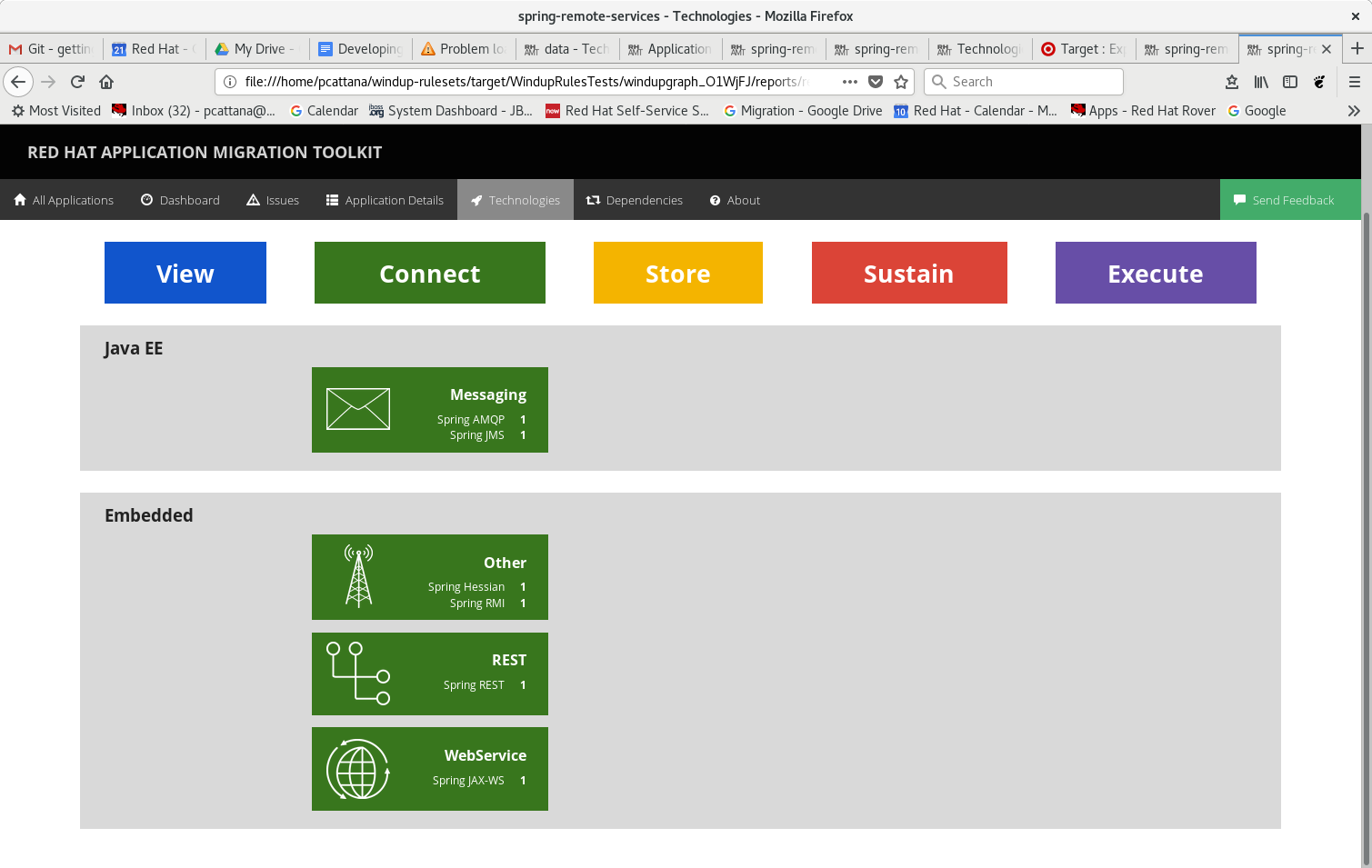
Task: Close the Firefox window
Action: click(x=1355, y=16)
